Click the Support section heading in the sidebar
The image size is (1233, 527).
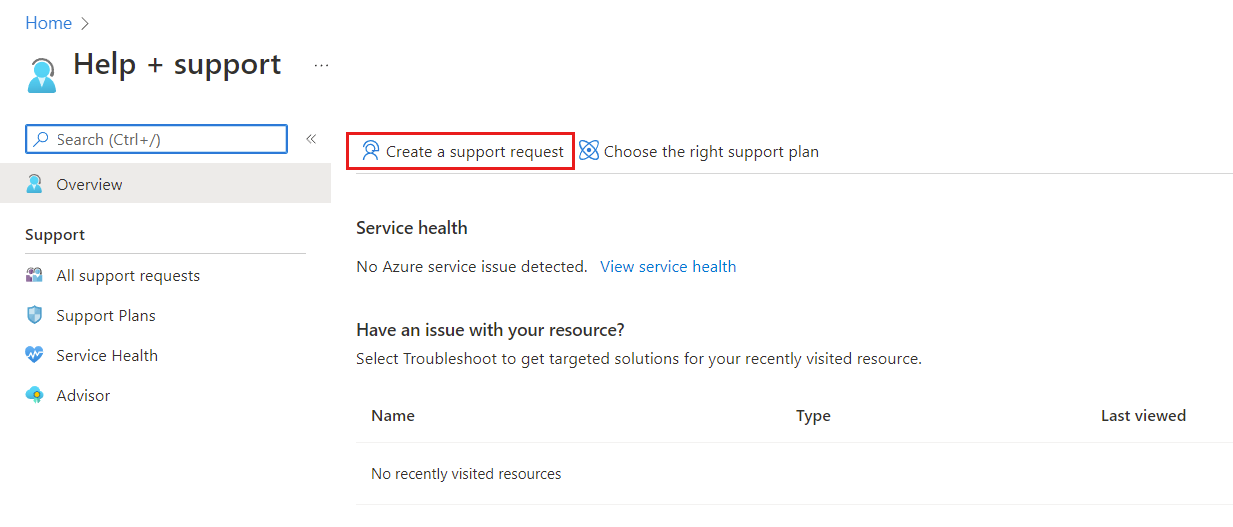[55, 235]
